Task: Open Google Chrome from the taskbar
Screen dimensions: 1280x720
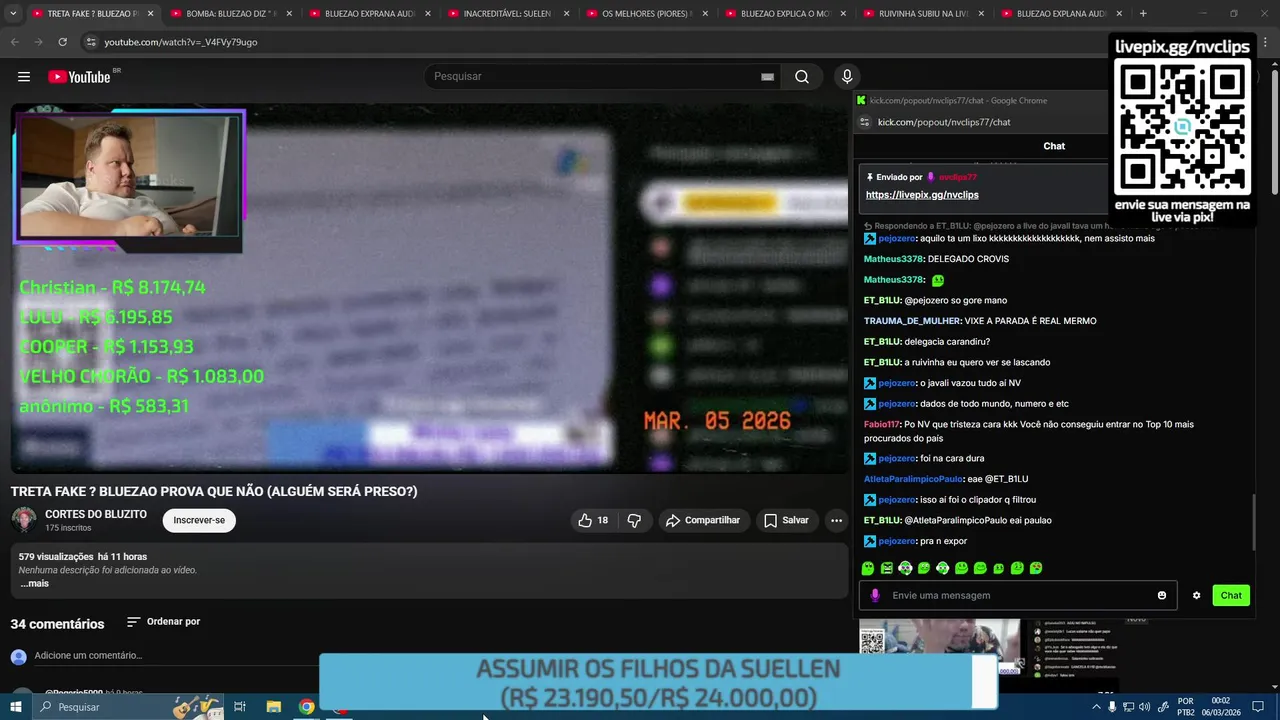Action: tap(307, 707)
